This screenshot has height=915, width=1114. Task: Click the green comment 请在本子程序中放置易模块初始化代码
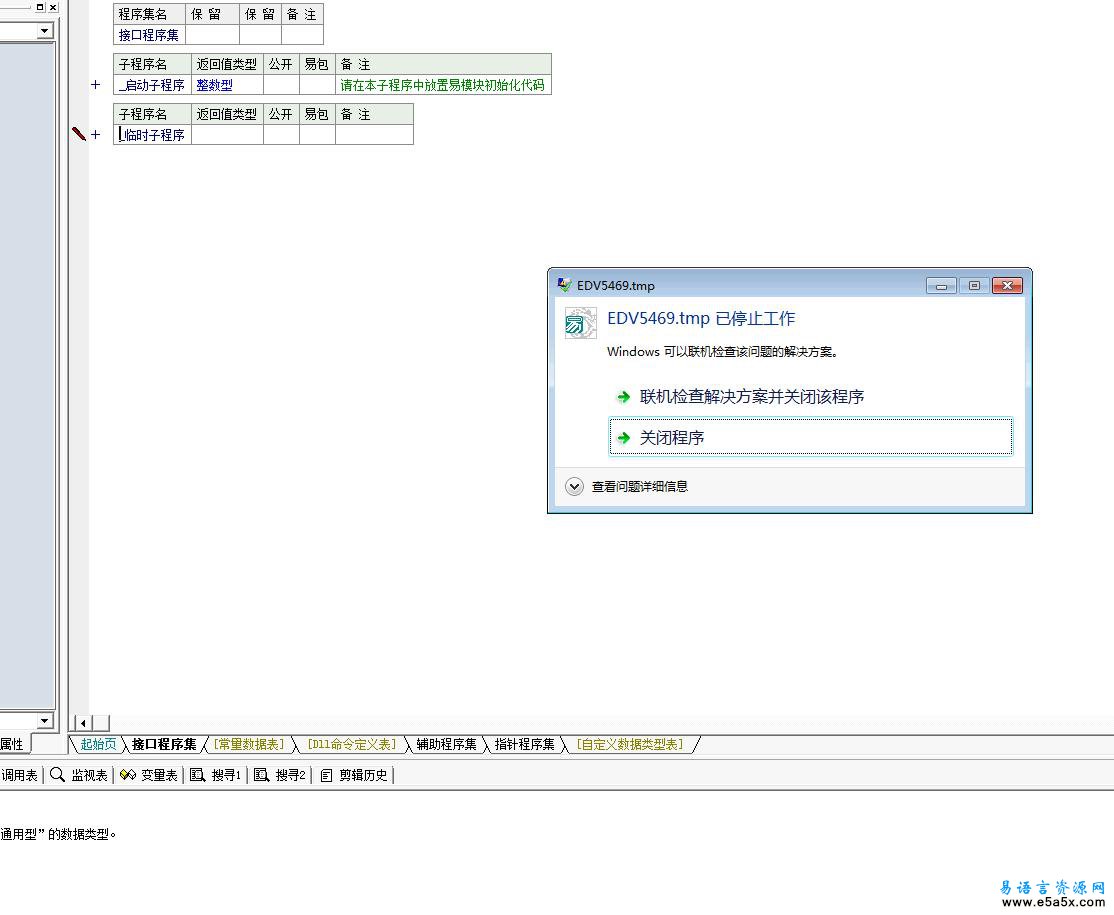click(442, 85)
